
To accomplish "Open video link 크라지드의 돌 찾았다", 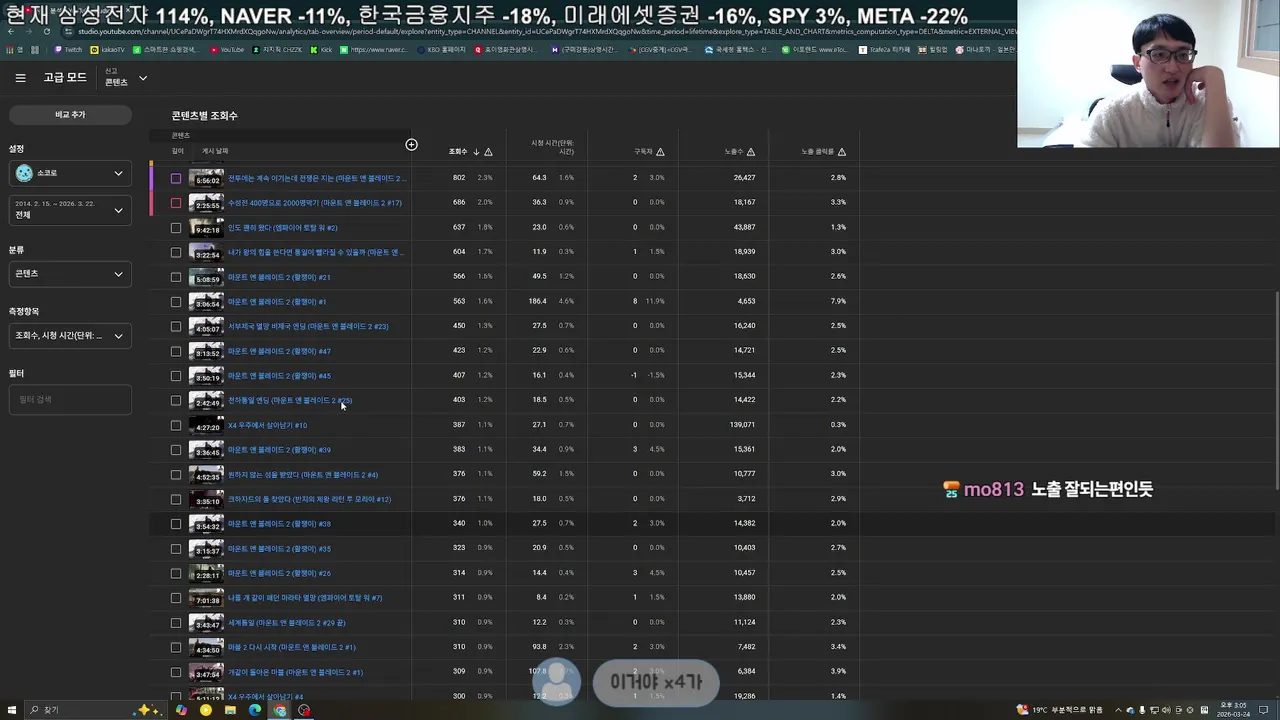I will point(309,499).
